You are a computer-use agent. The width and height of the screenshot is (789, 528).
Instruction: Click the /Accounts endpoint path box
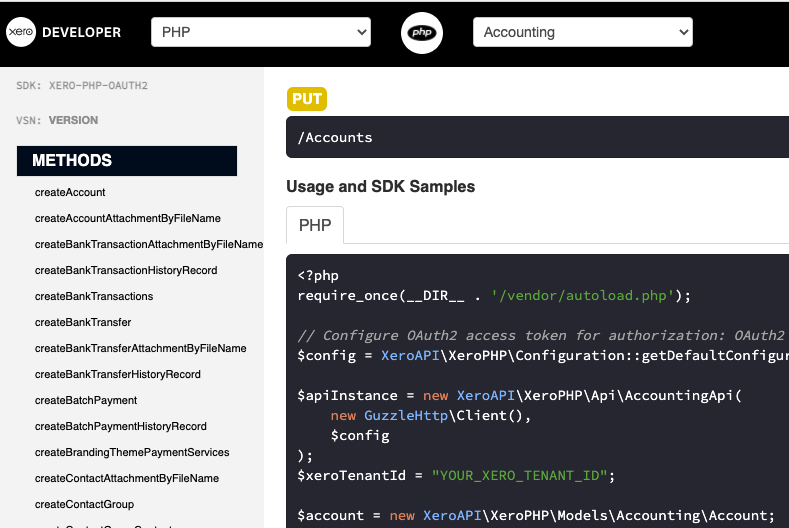click(537, 137)
